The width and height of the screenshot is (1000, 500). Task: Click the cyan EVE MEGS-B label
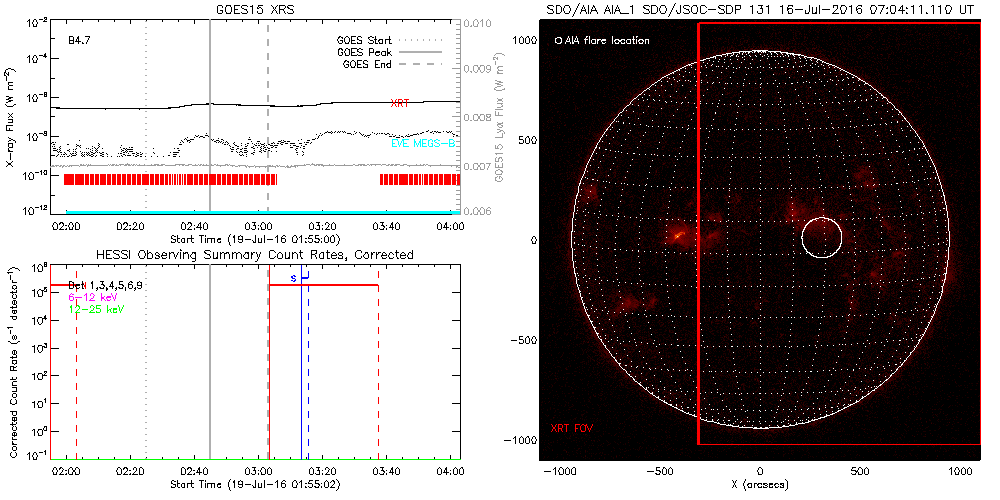point(424,144)
